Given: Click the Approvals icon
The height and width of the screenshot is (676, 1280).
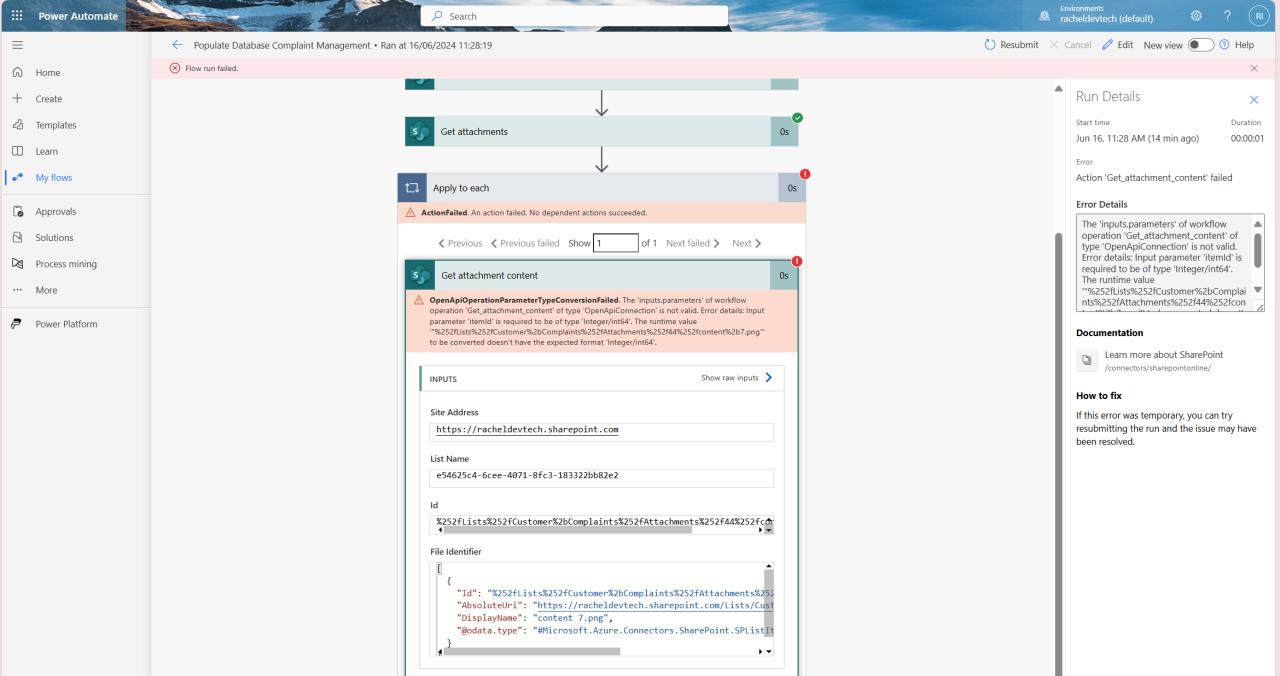Looking at the screenshot, I should [17, 211].
